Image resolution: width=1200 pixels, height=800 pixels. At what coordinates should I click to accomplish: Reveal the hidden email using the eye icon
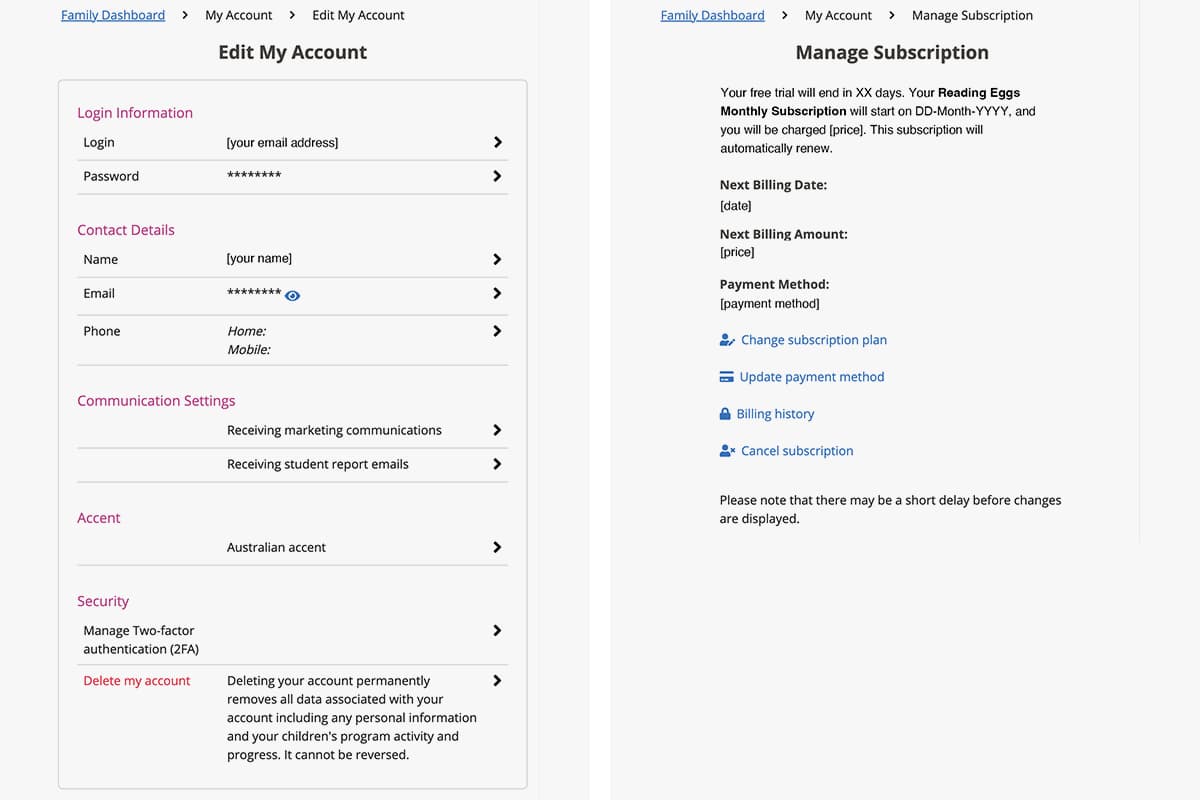291,295
